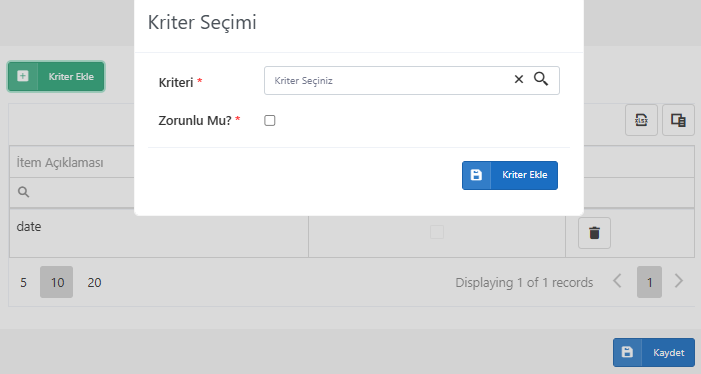Screen dimensions: 701x374
Task: Set page size to 20 records
Action: pos(94,282)
